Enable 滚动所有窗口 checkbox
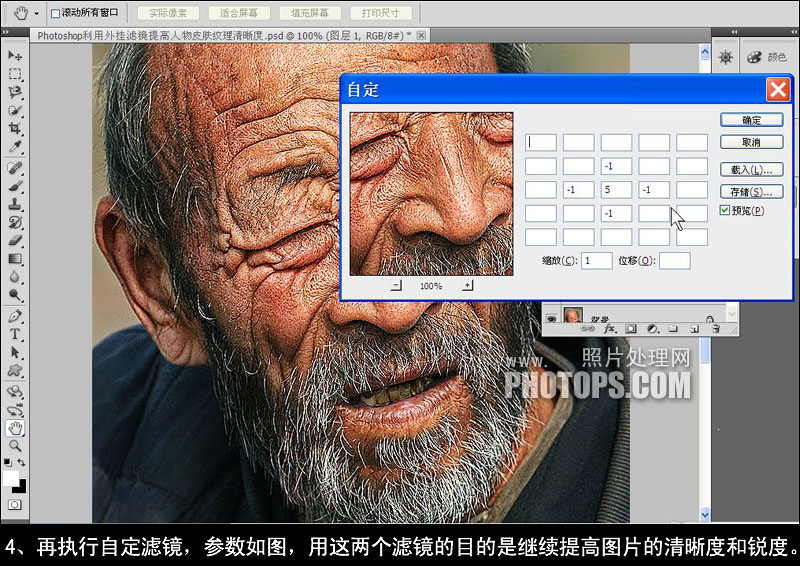The image size is (800, 566). (55, 13)
